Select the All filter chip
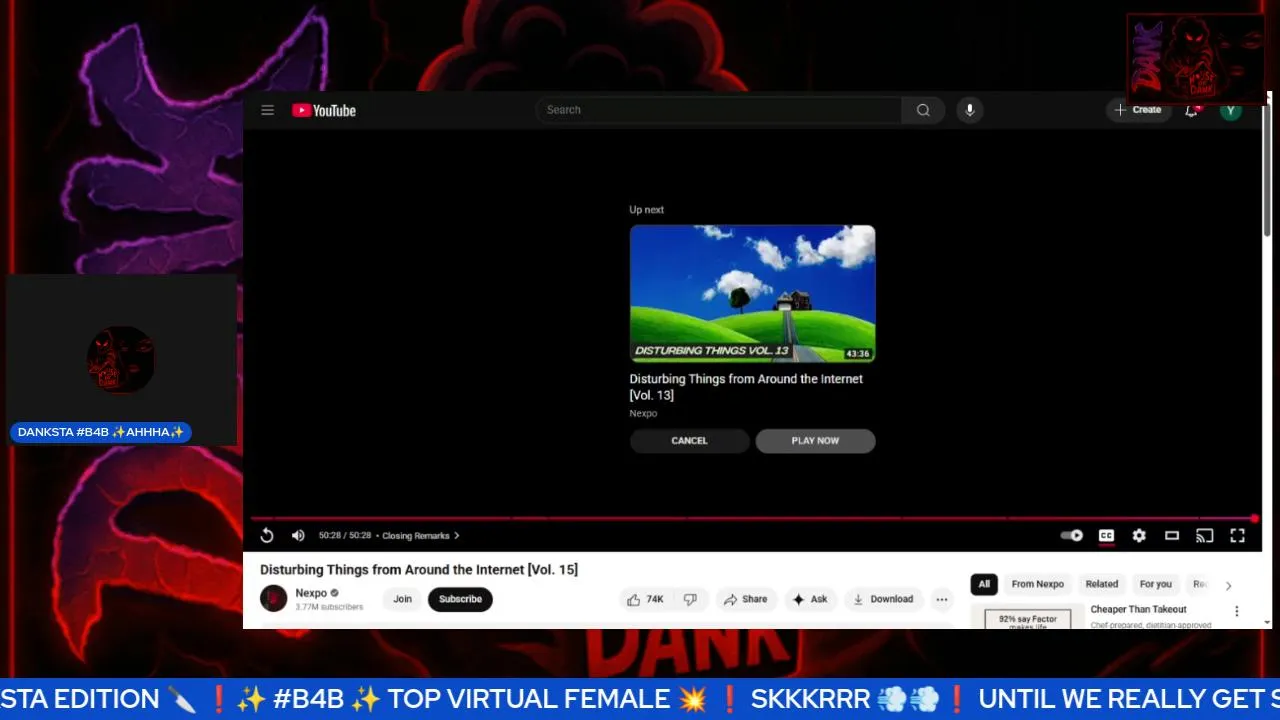This screenshot has height=720, width=1280. tap(984, 584)
